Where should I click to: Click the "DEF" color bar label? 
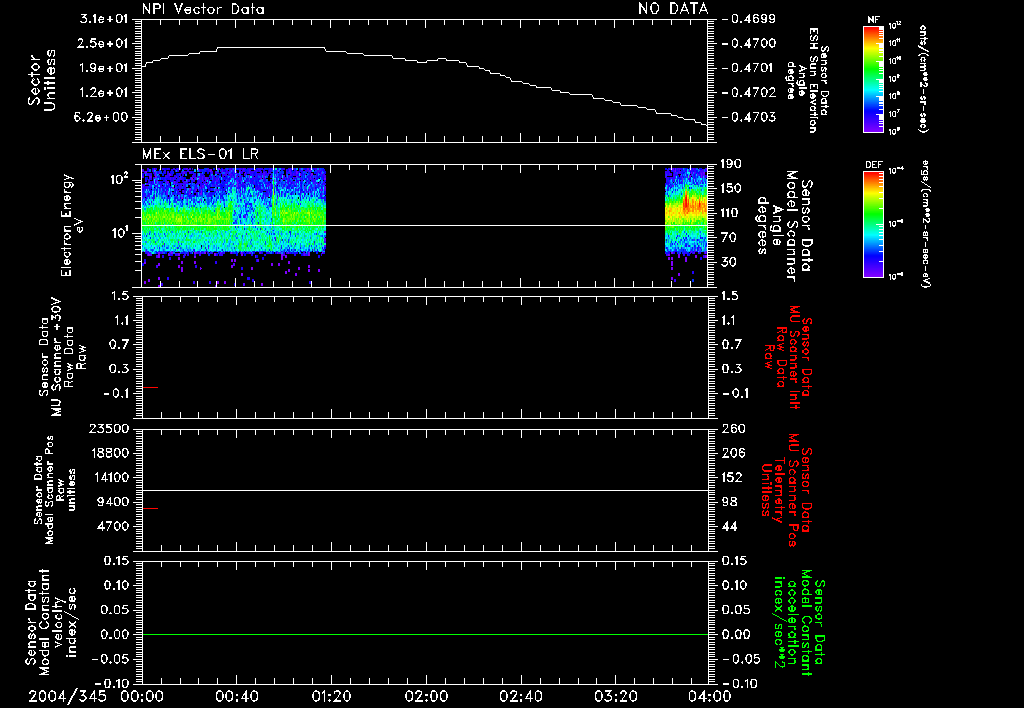pyautogui.click(x=874, y=165)
